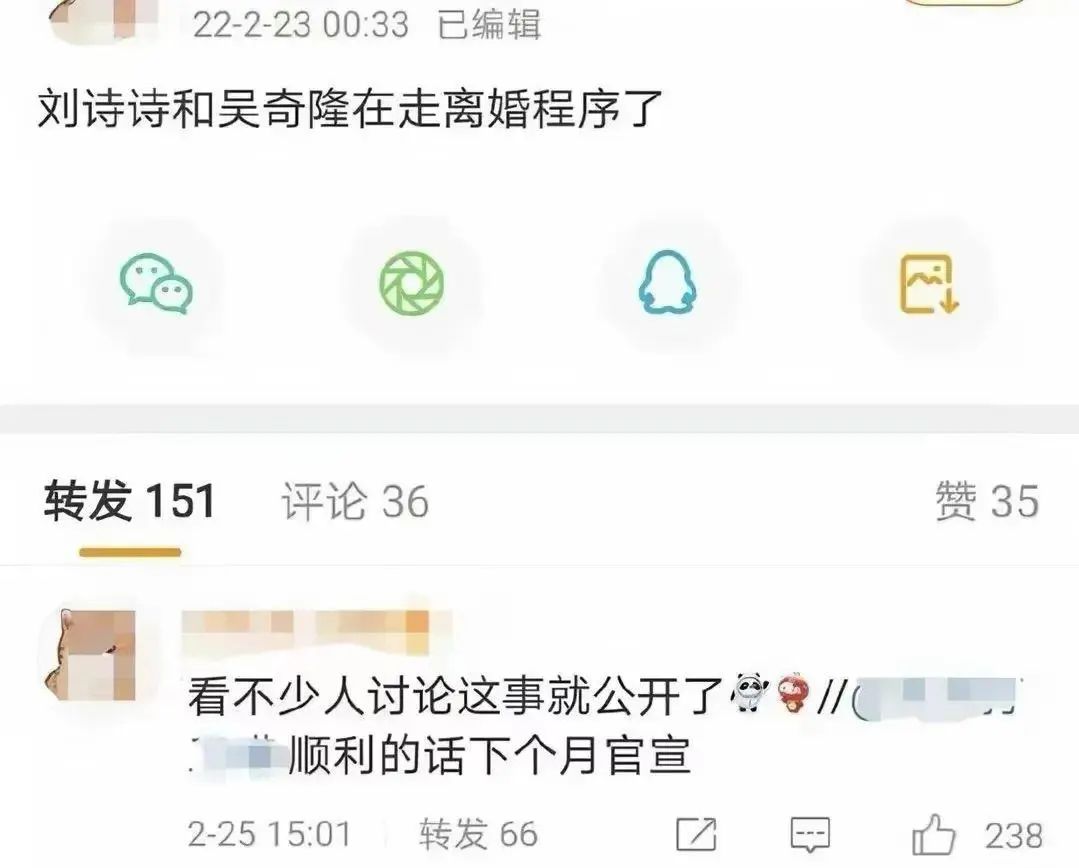
Task: Tap the repost icon on the comment
Action: [x=696, y=835]
